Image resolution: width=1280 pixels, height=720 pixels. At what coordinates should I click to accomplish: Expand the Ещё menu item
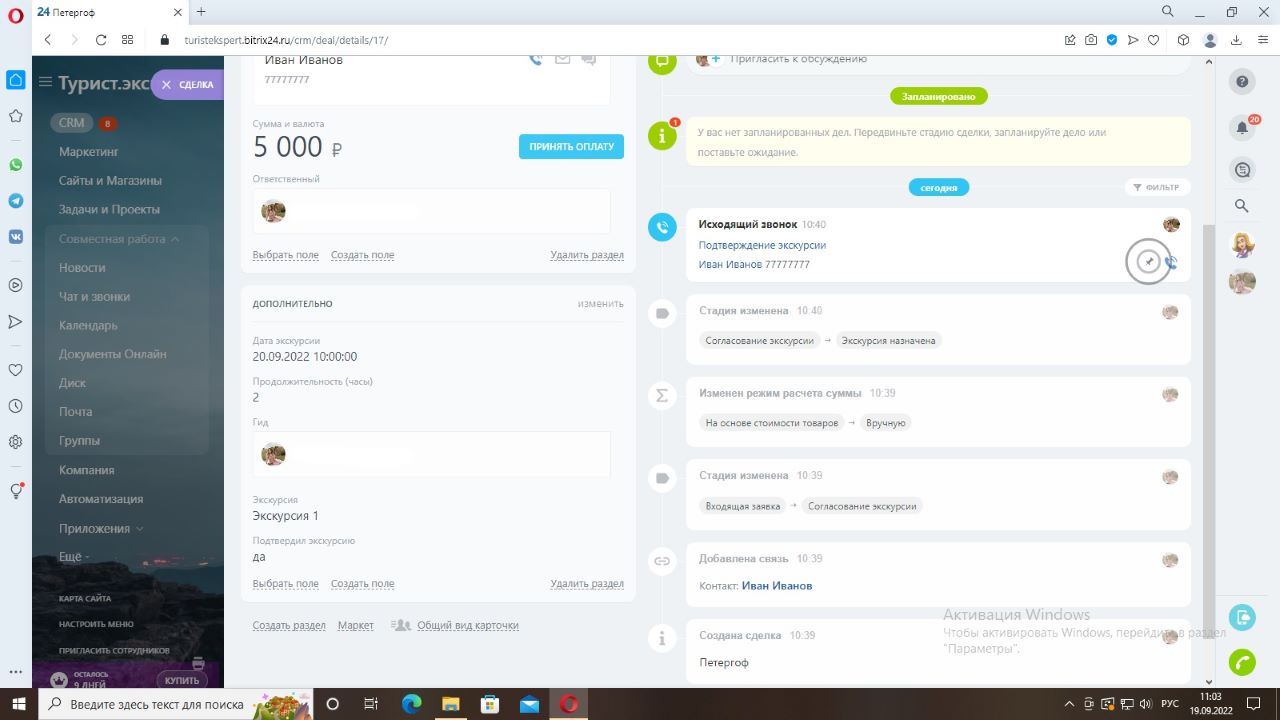(x=74, y=556)
